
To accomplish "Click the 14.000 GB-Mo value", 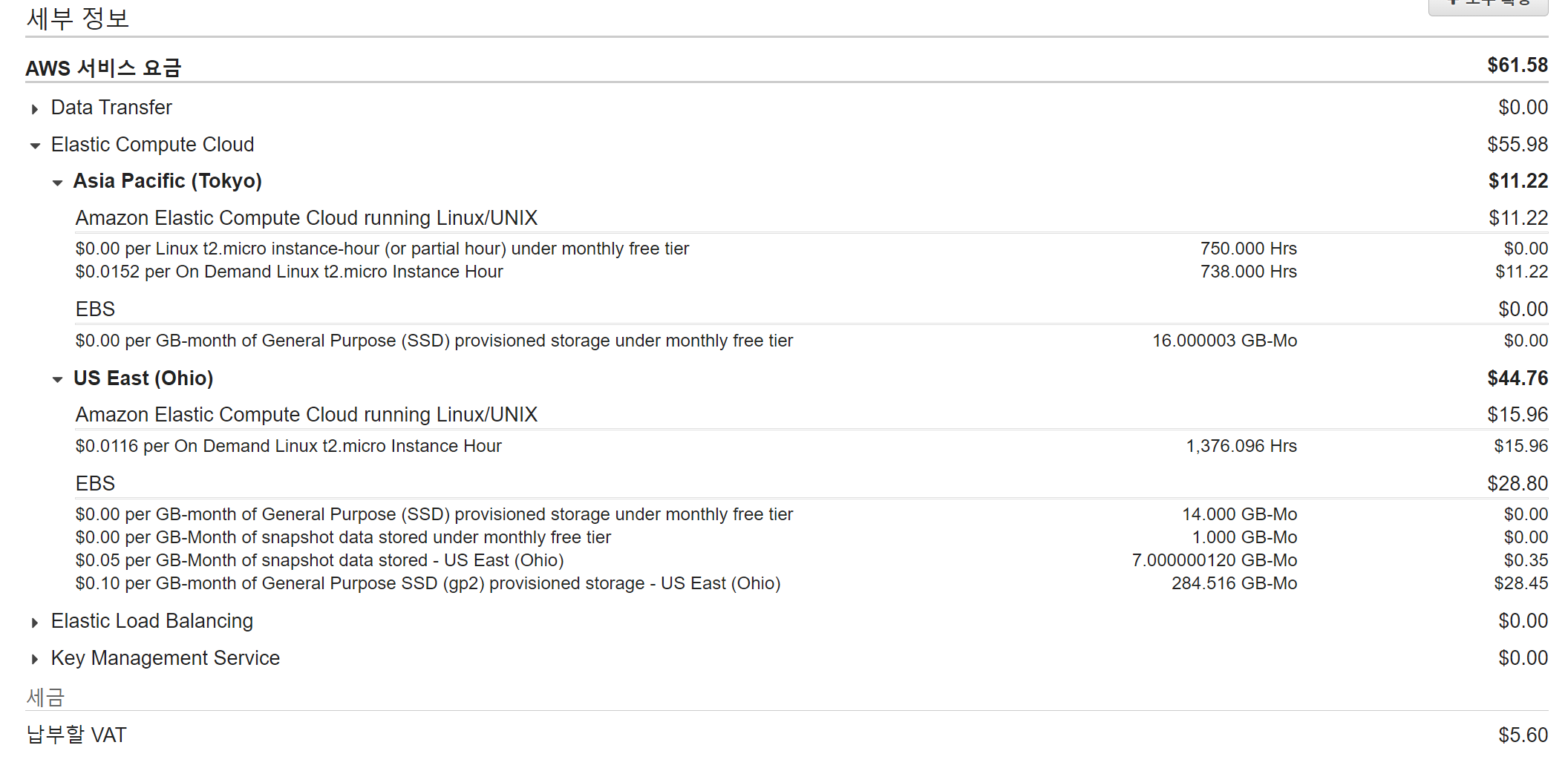I will pyautogui.click(x=1239, y=514).
